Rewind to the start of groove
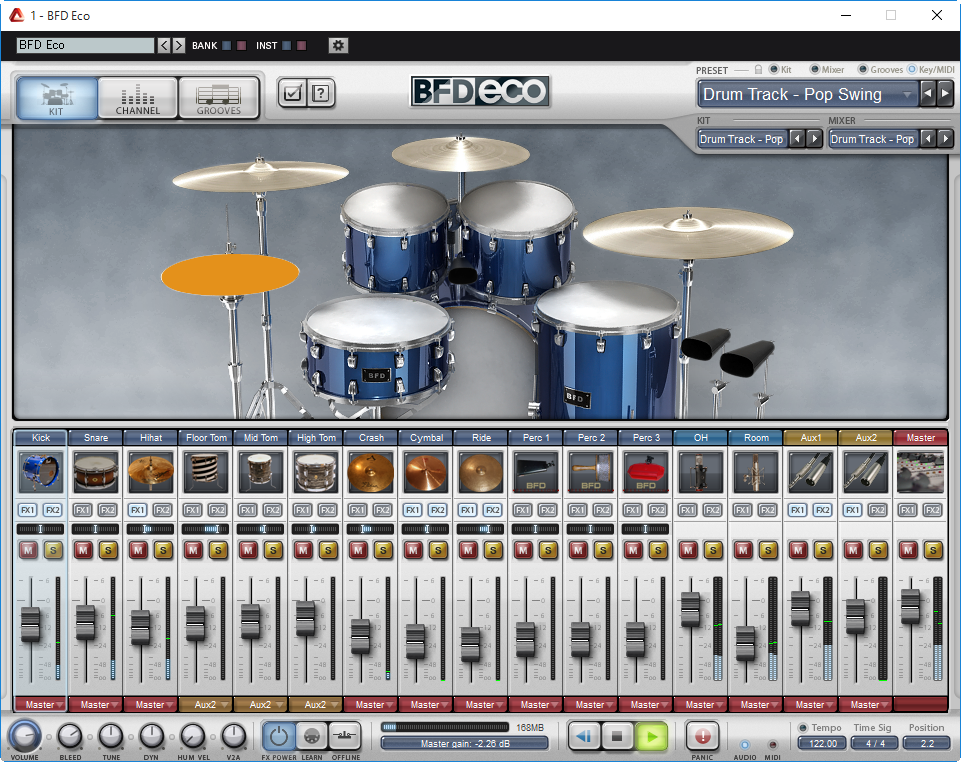The image size is (961, 762). pos(584,735)
